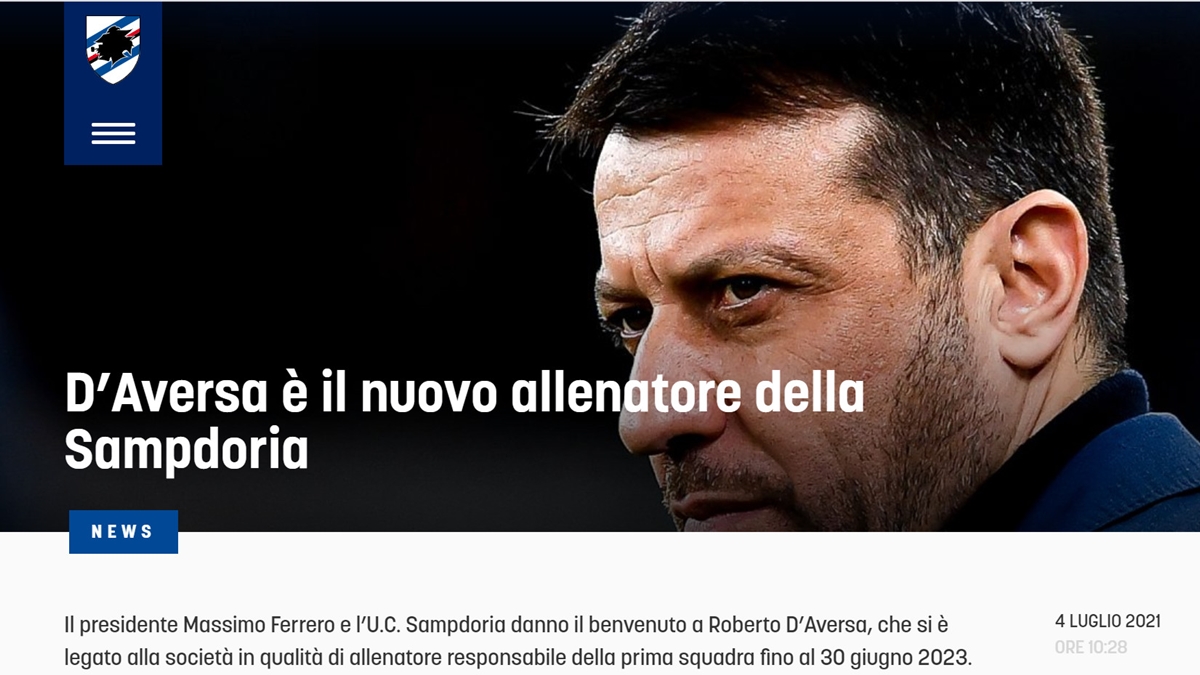This screenshot has height=675, width=1200.
Task: Click the headline 'D'Aversa è il nuovo allenatore'
Action: click(464, 394)
